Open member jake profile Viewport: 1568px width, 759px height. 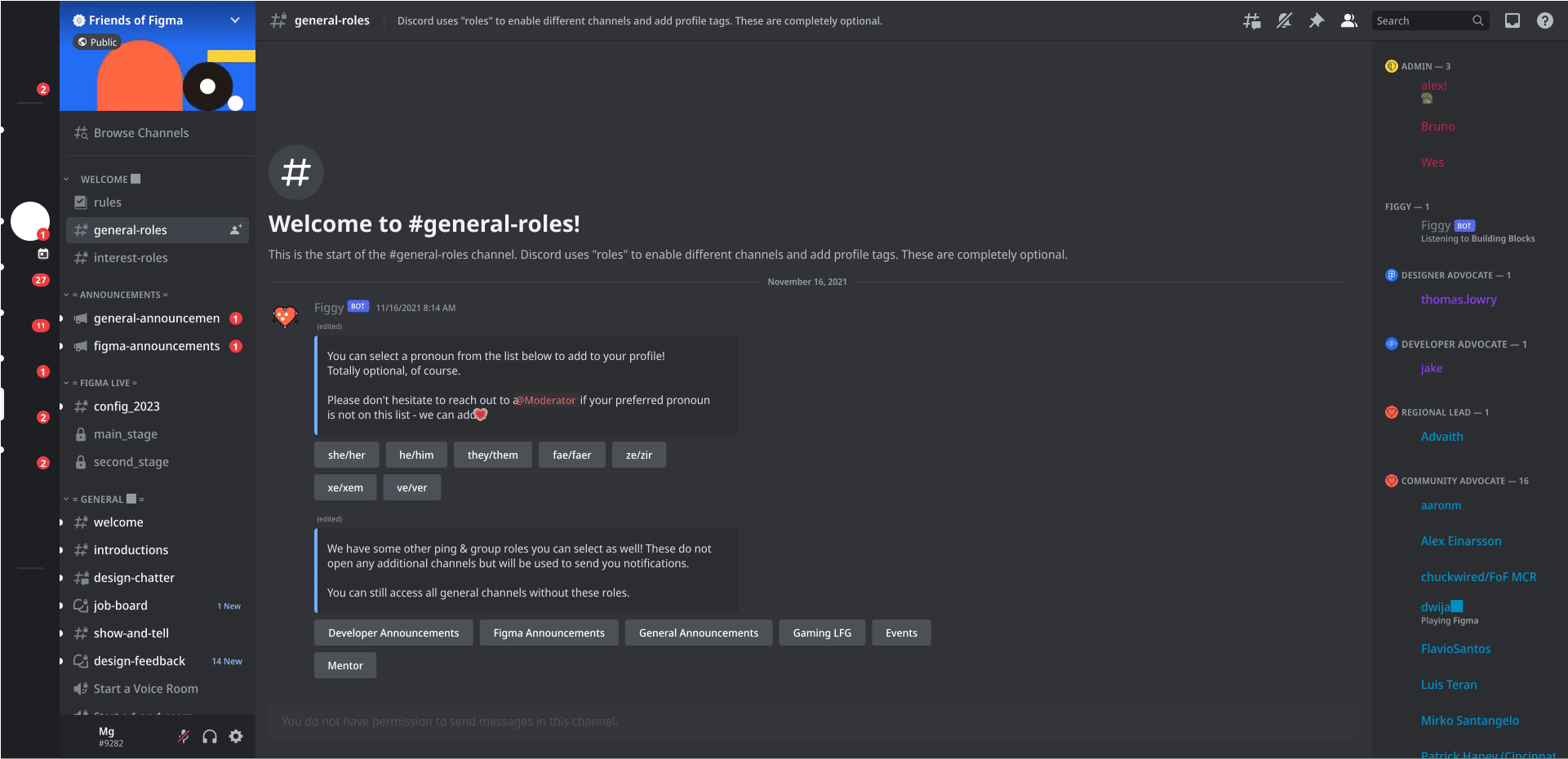1432,368
